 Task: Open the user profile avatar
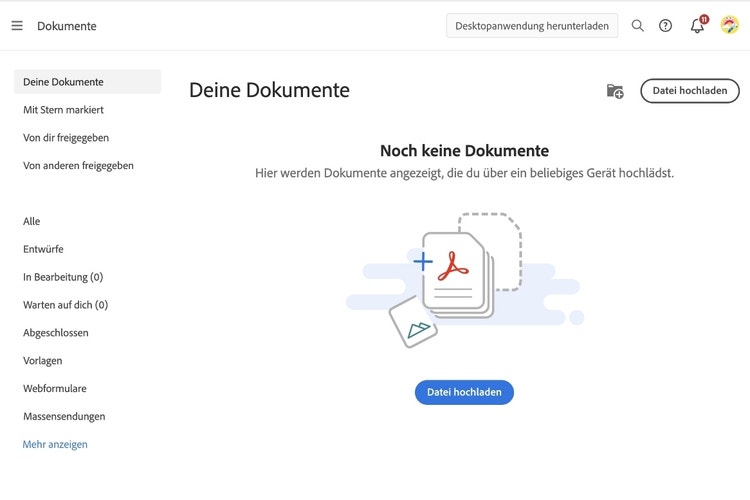729,25
